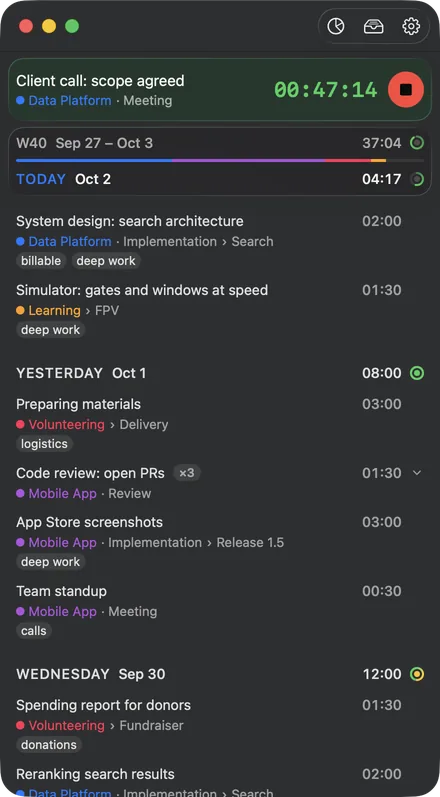Click the FPV subproject label
440x797 pixels.
pos(107,311)
